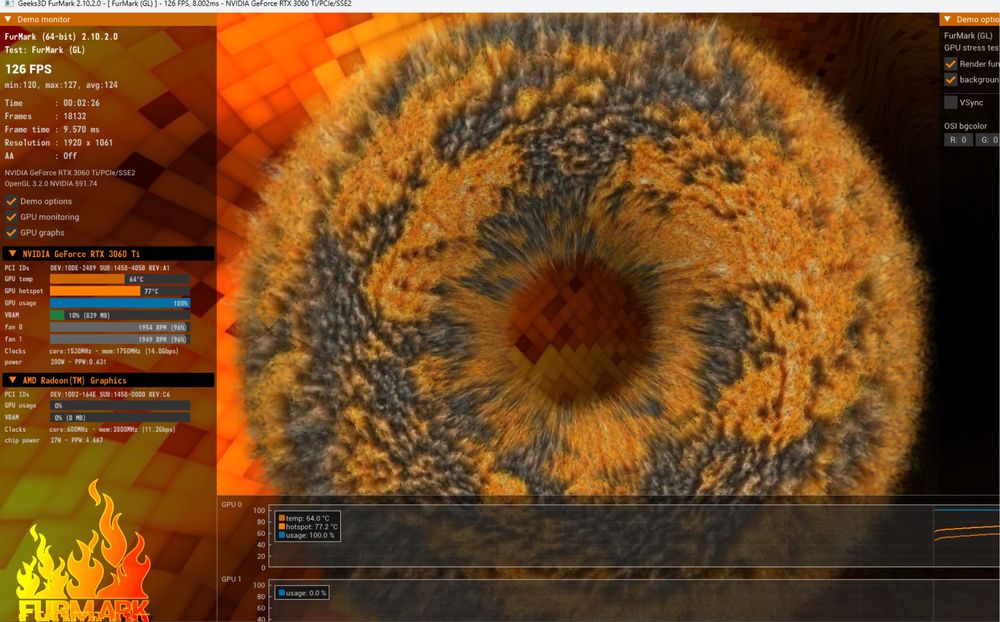Click the 126 FPS readout

pos(29,69)
